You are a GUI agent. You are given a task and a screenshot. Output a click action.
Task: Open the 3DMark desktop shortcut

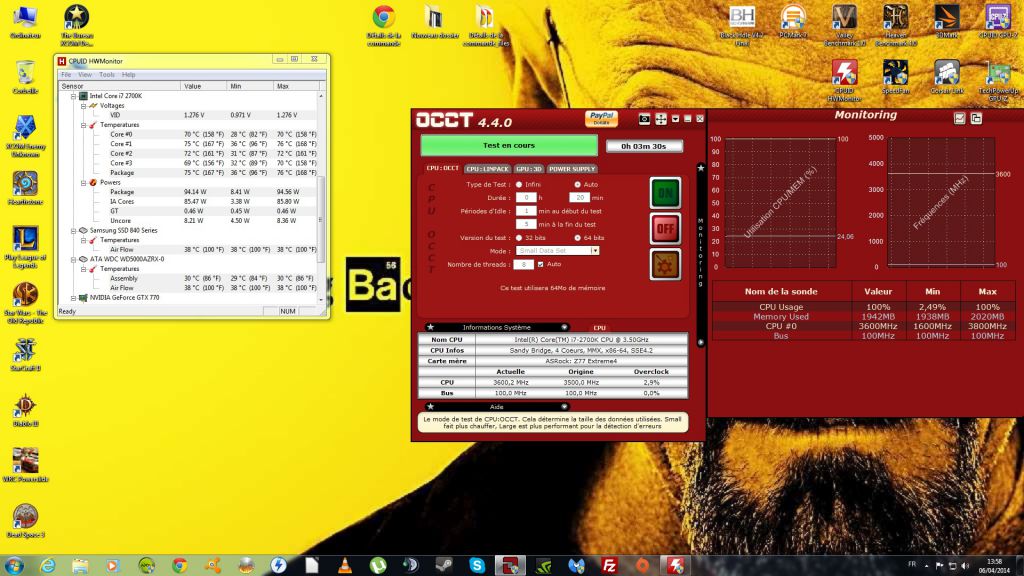[x=946, y=22]
